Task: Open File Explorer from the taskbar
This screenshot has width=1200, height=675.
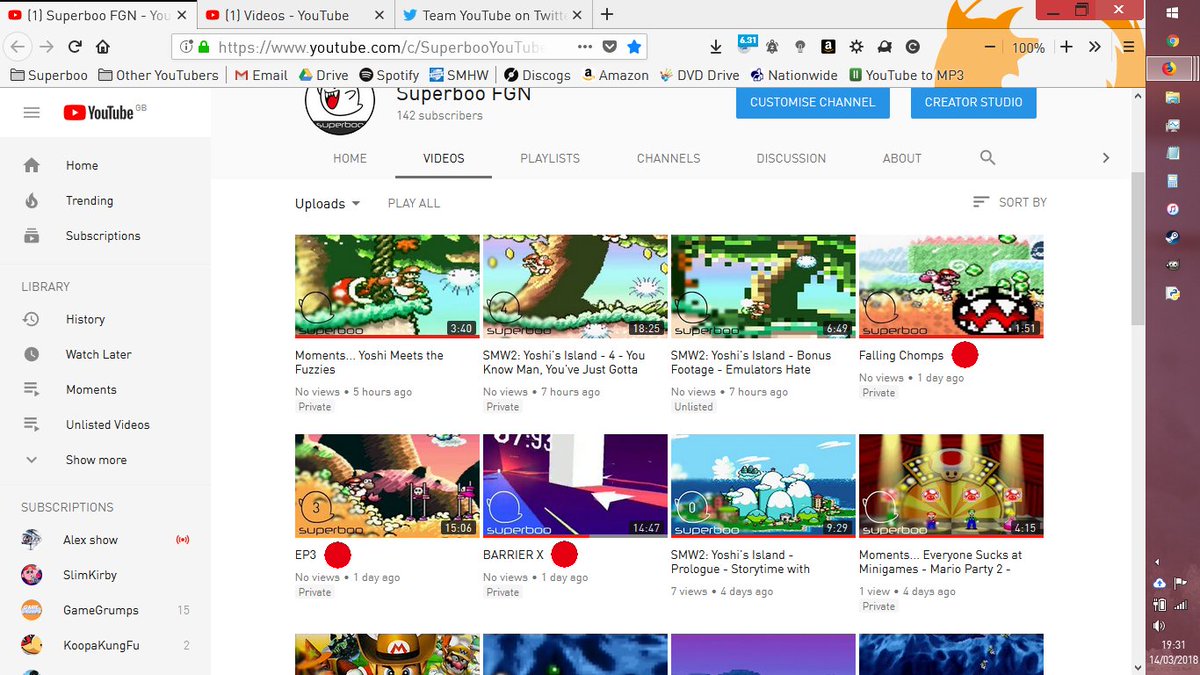Action: coord(1172,97)
